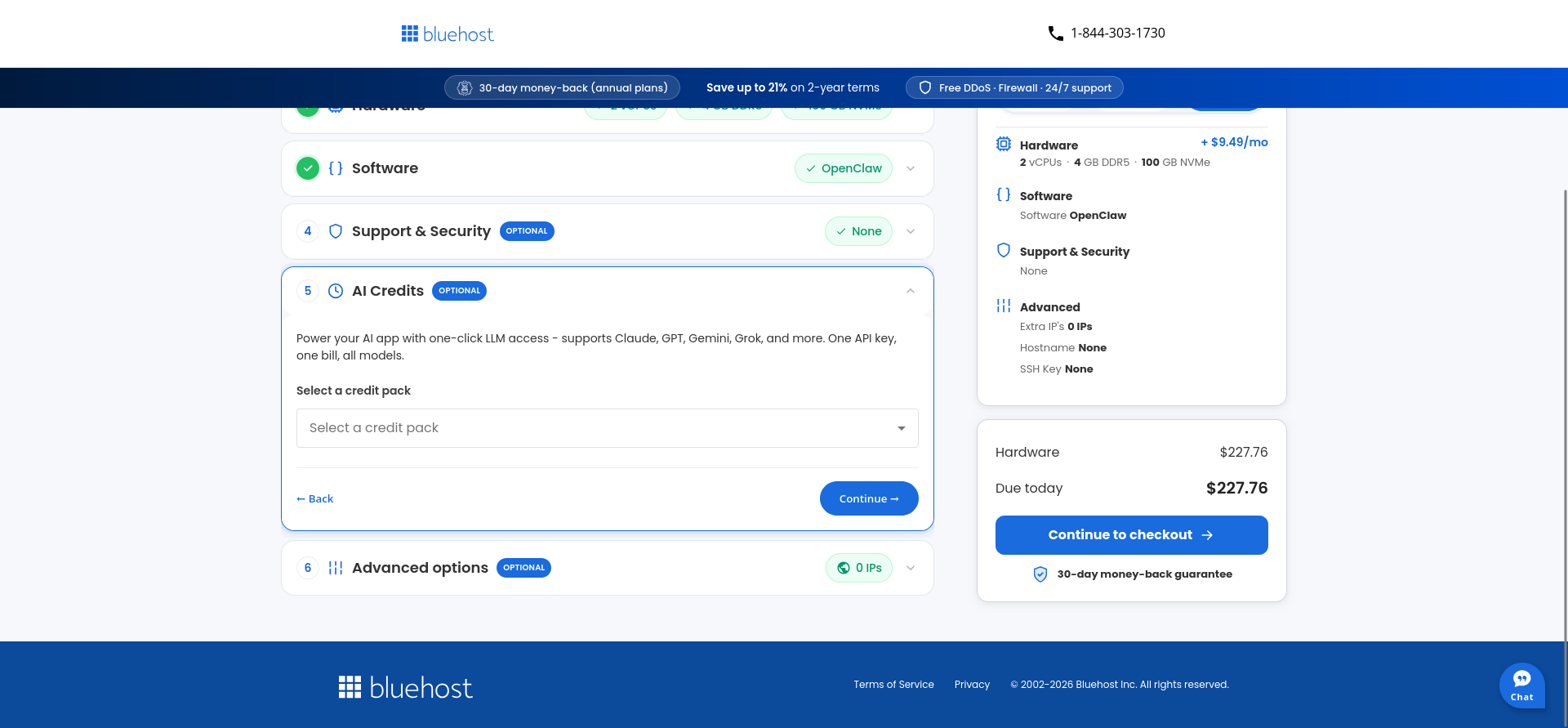This screenshot has width=1568, height=728.
Task: Click the OPTIONAL tag next to Support & Security
Action: 527,231
